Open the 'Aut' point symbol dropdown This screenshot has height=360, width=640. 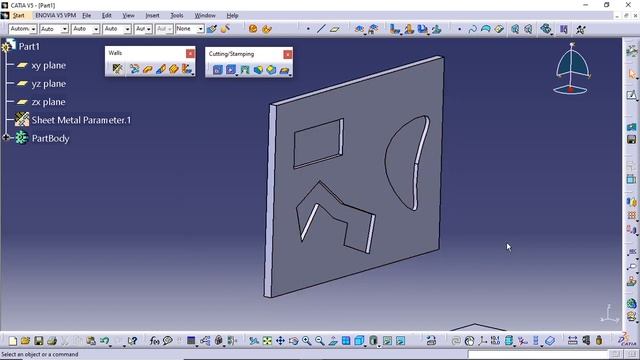149,29
